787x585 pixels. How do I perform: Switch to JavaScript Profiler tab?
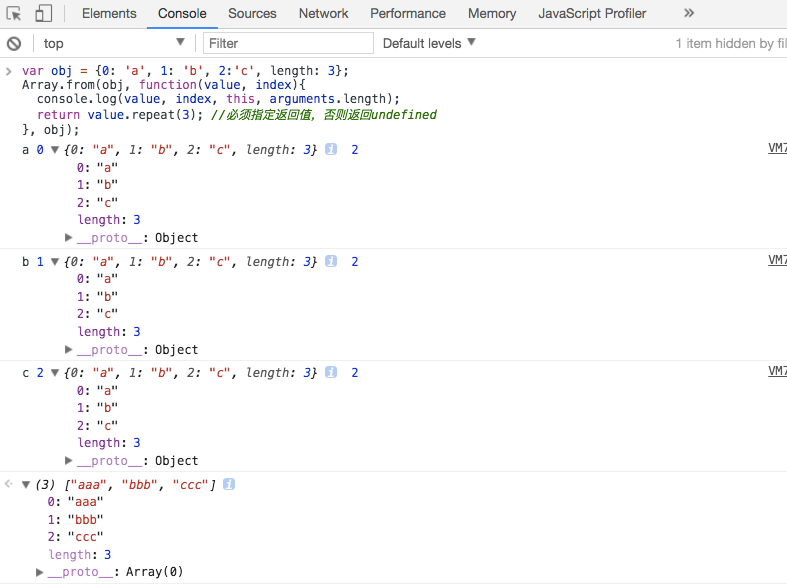click(592, 14)
